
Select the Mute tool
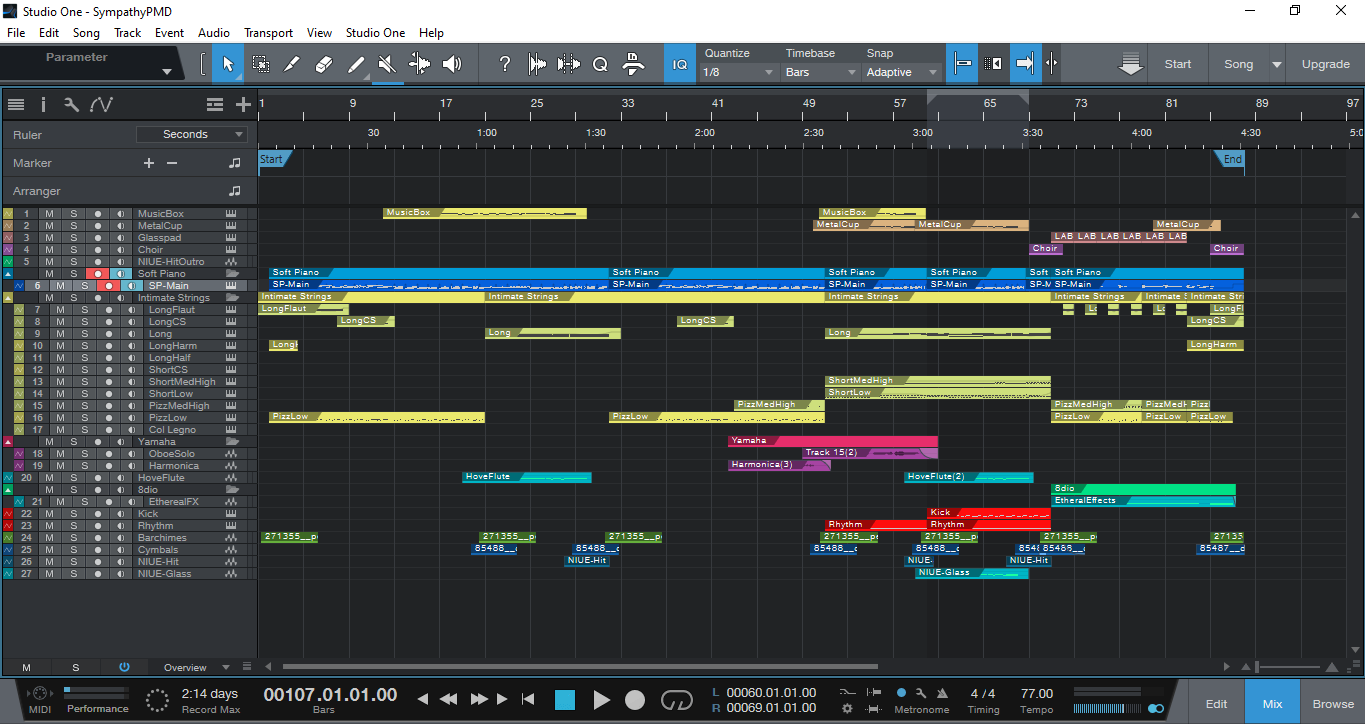(388, 64)
